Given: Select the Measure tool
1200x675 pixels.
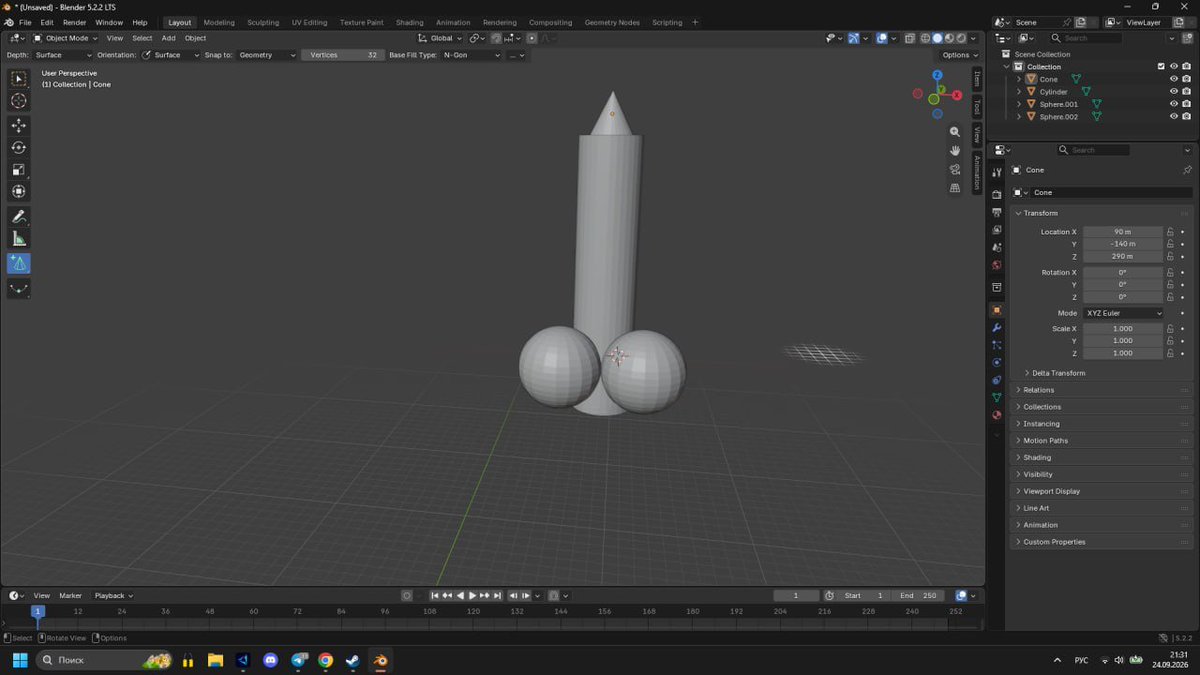Looking at the screenshot, I should (19, 238).
